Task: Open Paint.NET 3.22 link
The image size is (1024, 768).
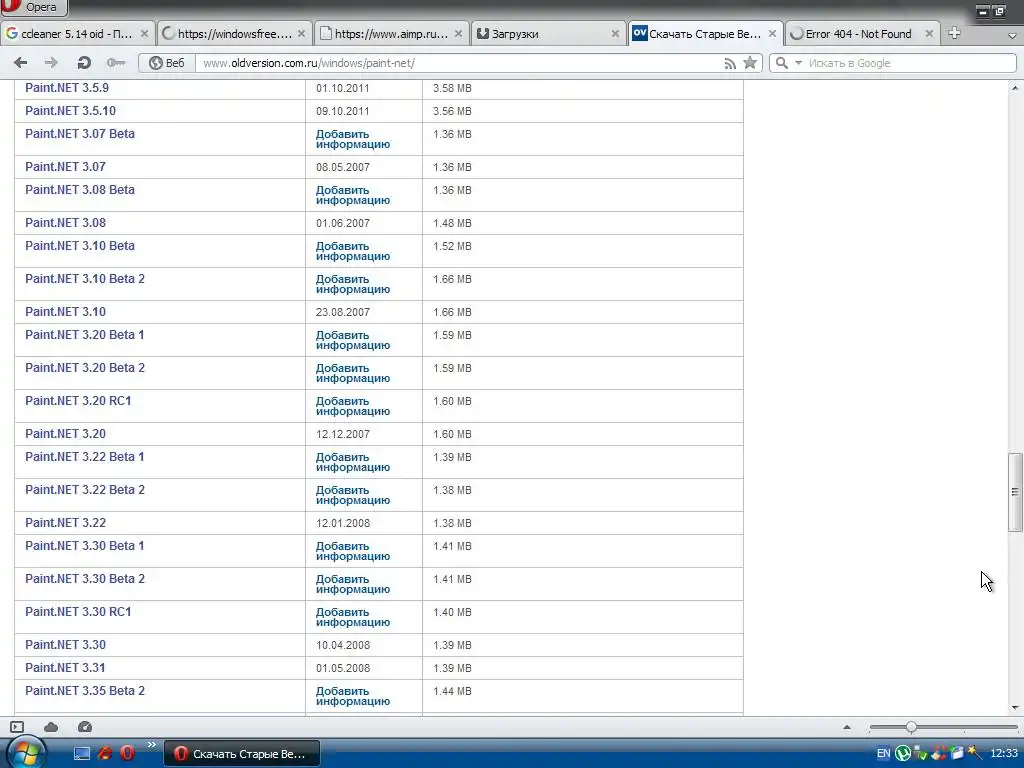Action: (x=65, y=522)
